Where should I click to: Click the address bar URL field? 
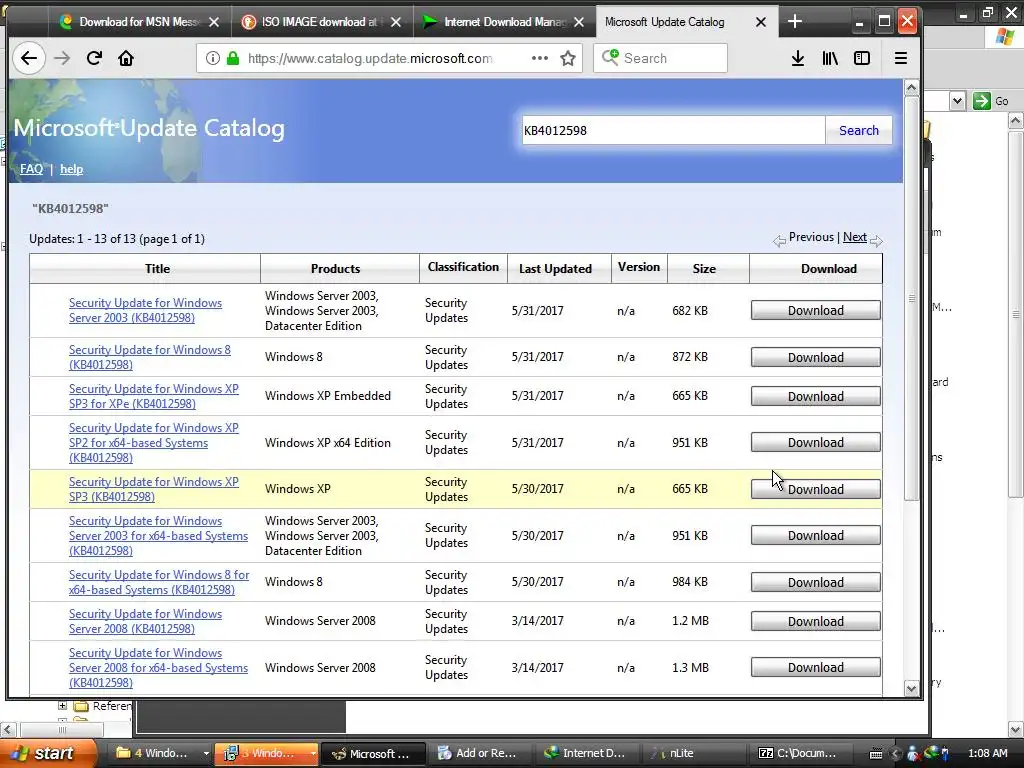point(370,58)
